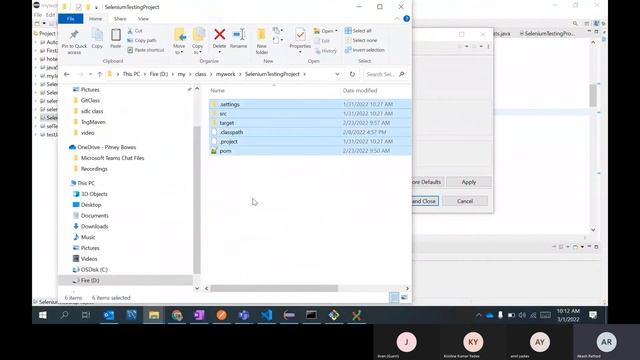Open Visual Studio Code from taskbar
This screenshot has width=640, height=360.
(x=266, y=315)
